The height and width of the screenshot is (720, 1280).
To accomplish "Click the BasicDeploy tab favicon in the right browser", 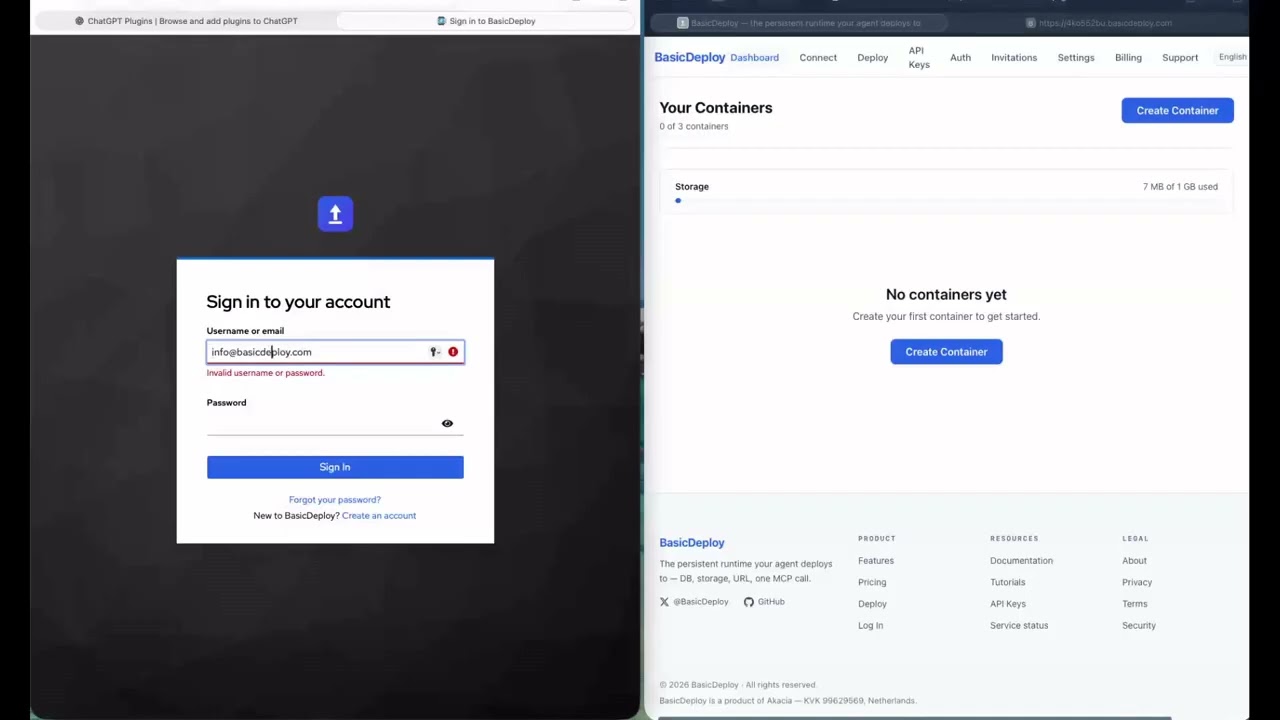I will pyautogui.click(x=683, y=23).
